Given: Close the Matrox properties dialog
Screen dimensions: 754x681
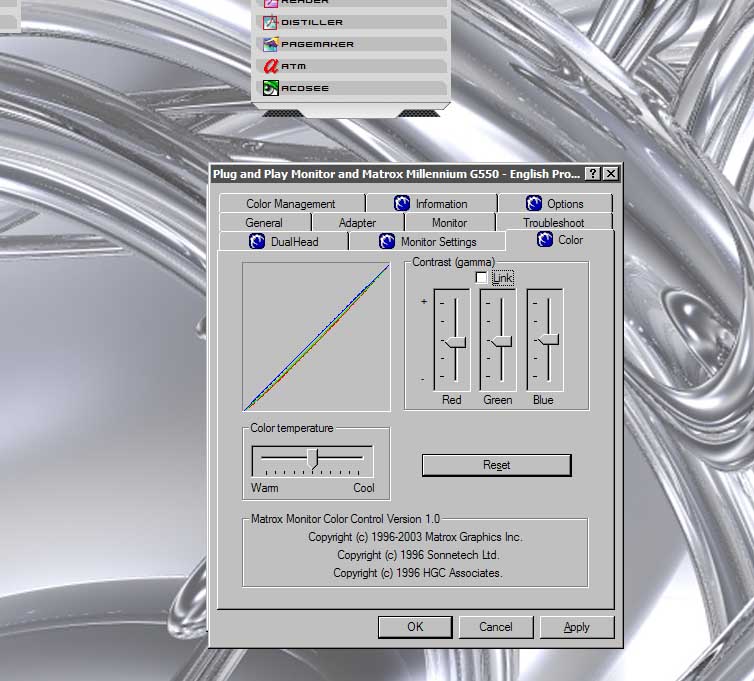Looking at the screenshot, I should coord(611,174).
